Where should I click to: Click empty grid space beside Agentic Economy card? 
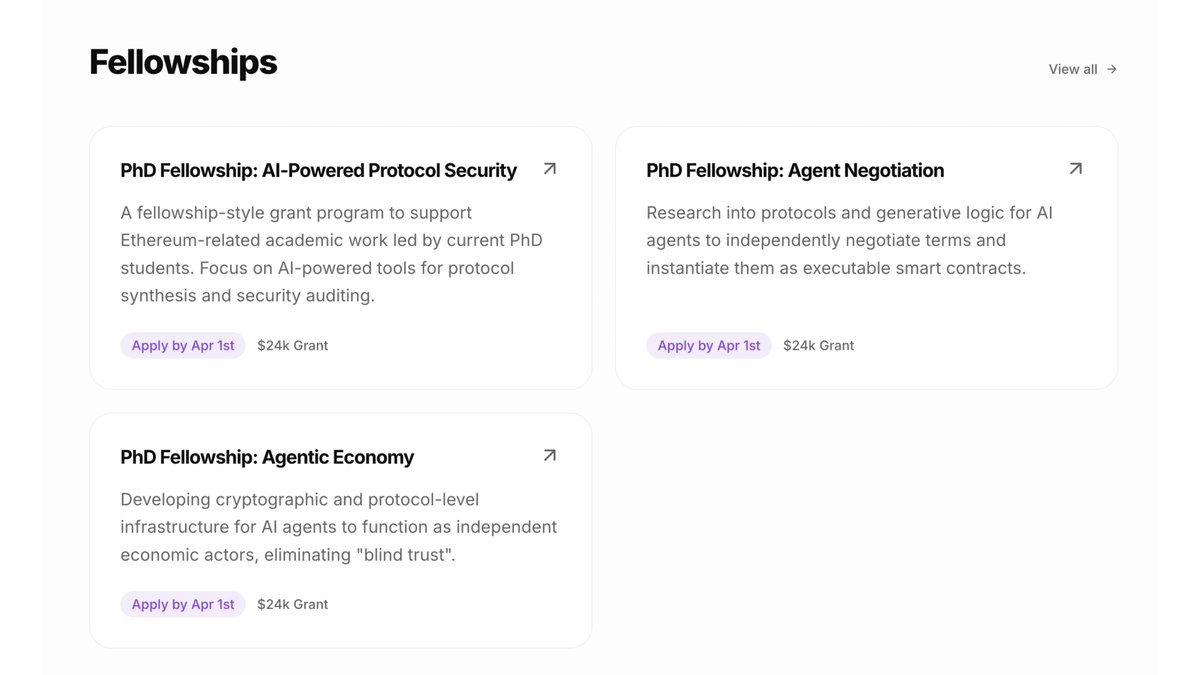point(866,530)
